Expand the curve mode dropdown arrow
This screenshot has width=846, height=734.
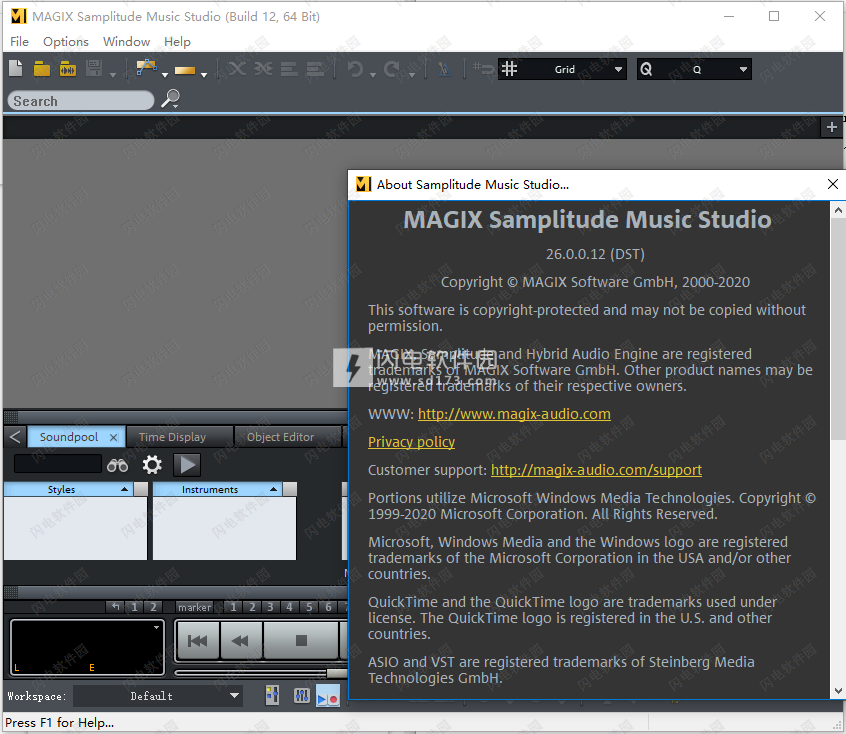[x=165, y=74]
